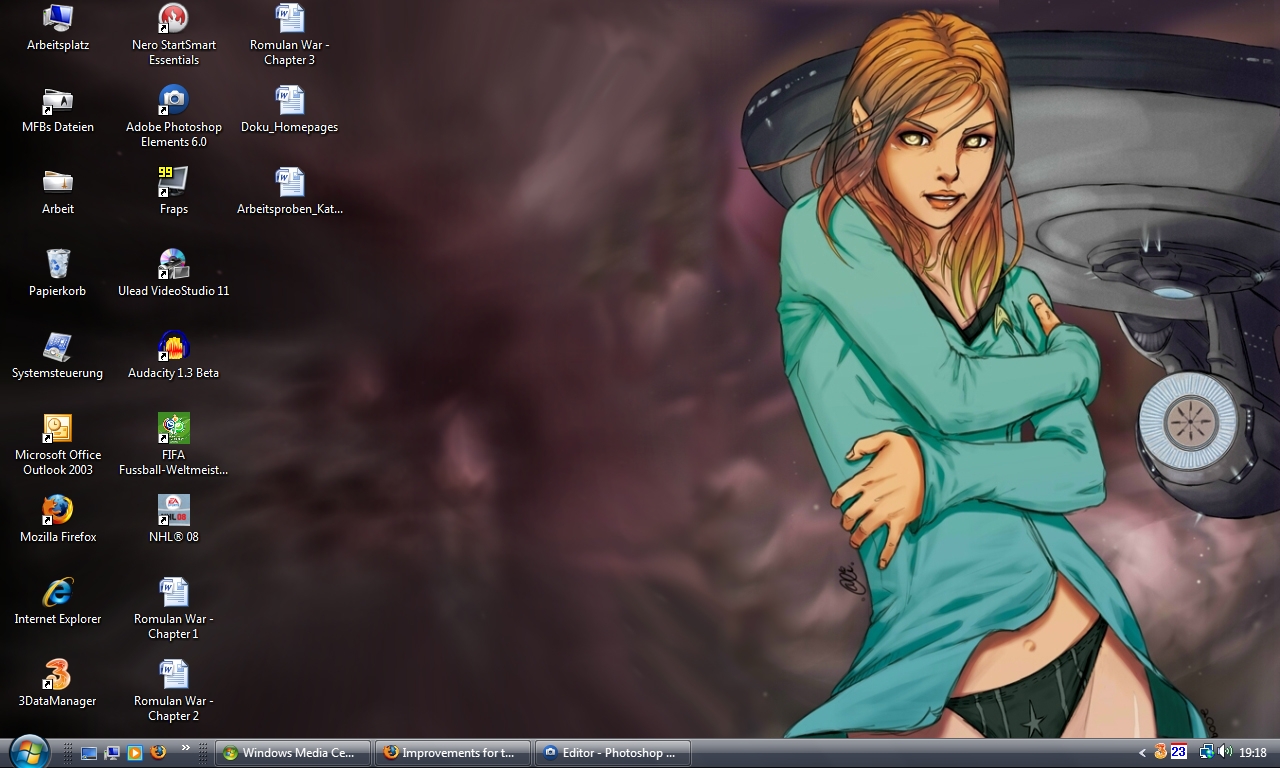Screen dimensions: 1280x768
Task: Open the volume speaker tray icon
Action: (1225, 752)
